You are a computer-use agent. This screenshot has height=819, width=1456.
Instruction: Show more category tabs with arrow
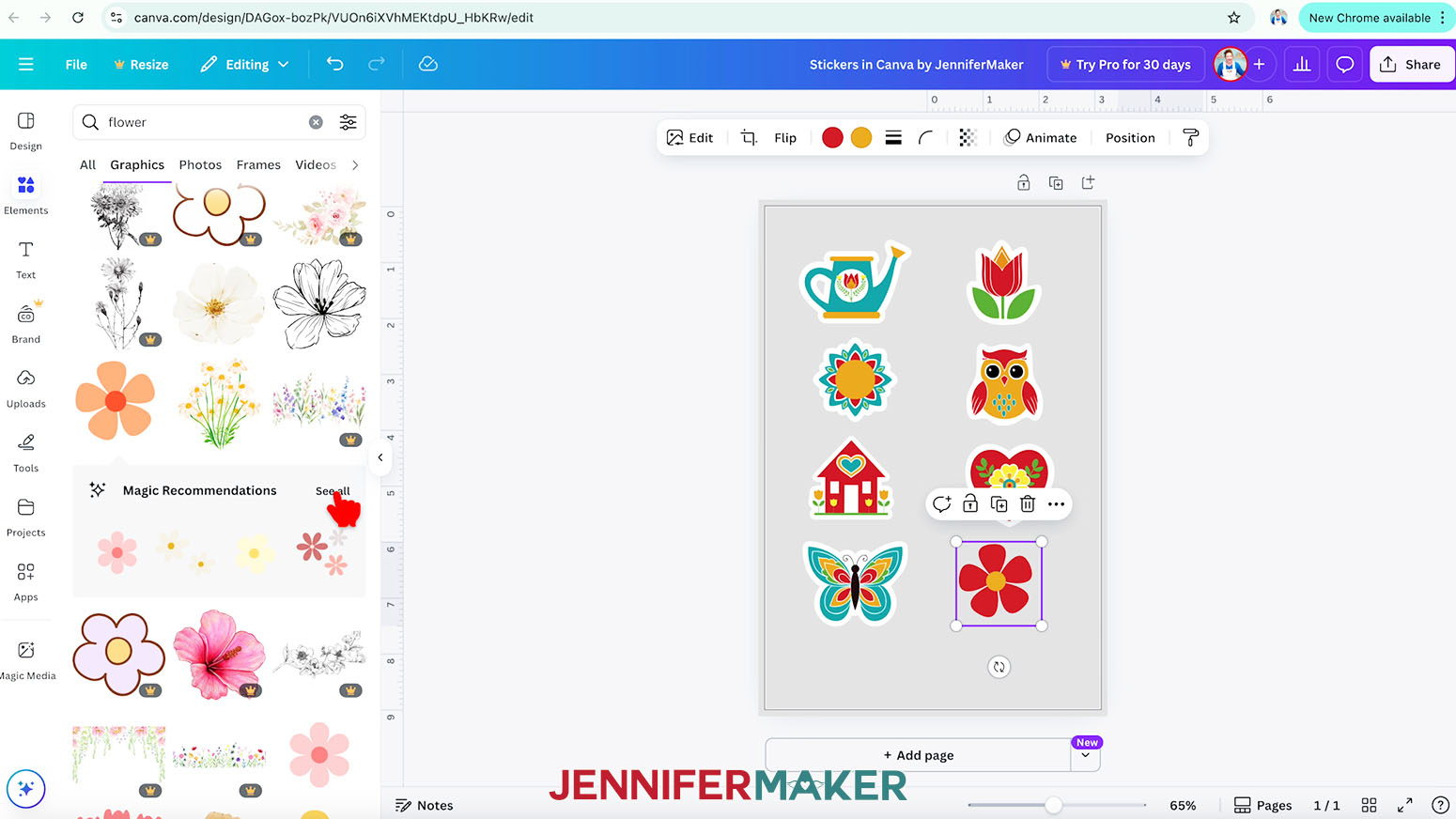(355, 164)
